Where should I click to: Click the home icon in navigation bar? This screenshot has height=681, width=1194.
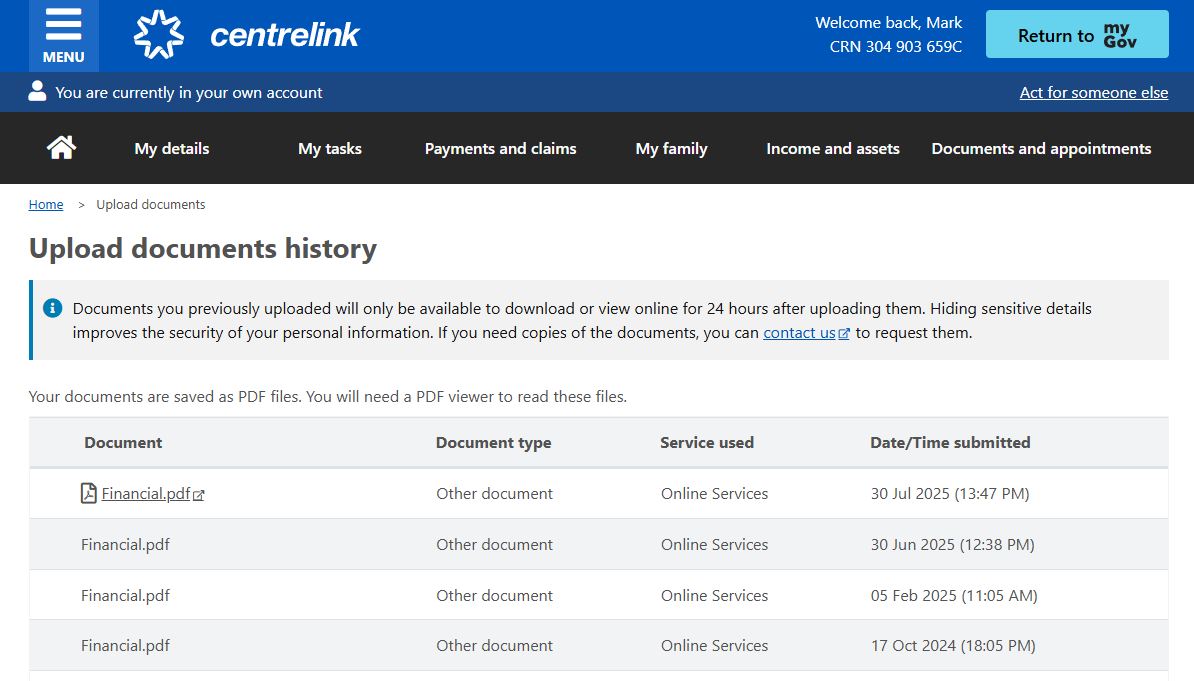coord(61,148)
